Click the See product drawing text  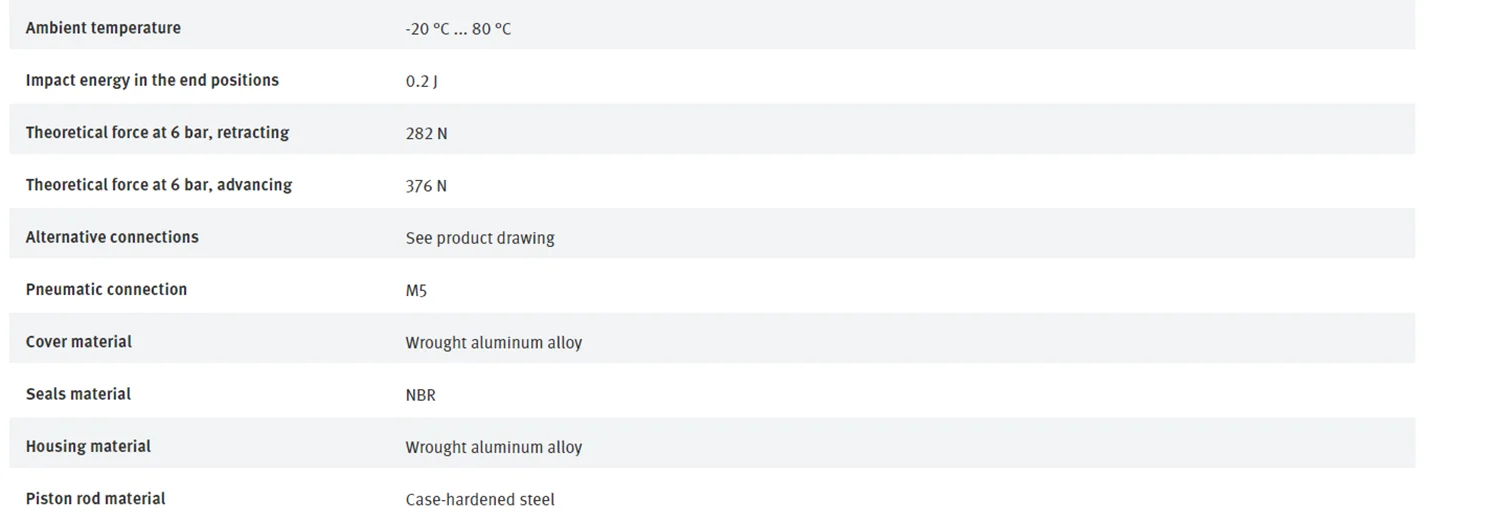(480, 238)
